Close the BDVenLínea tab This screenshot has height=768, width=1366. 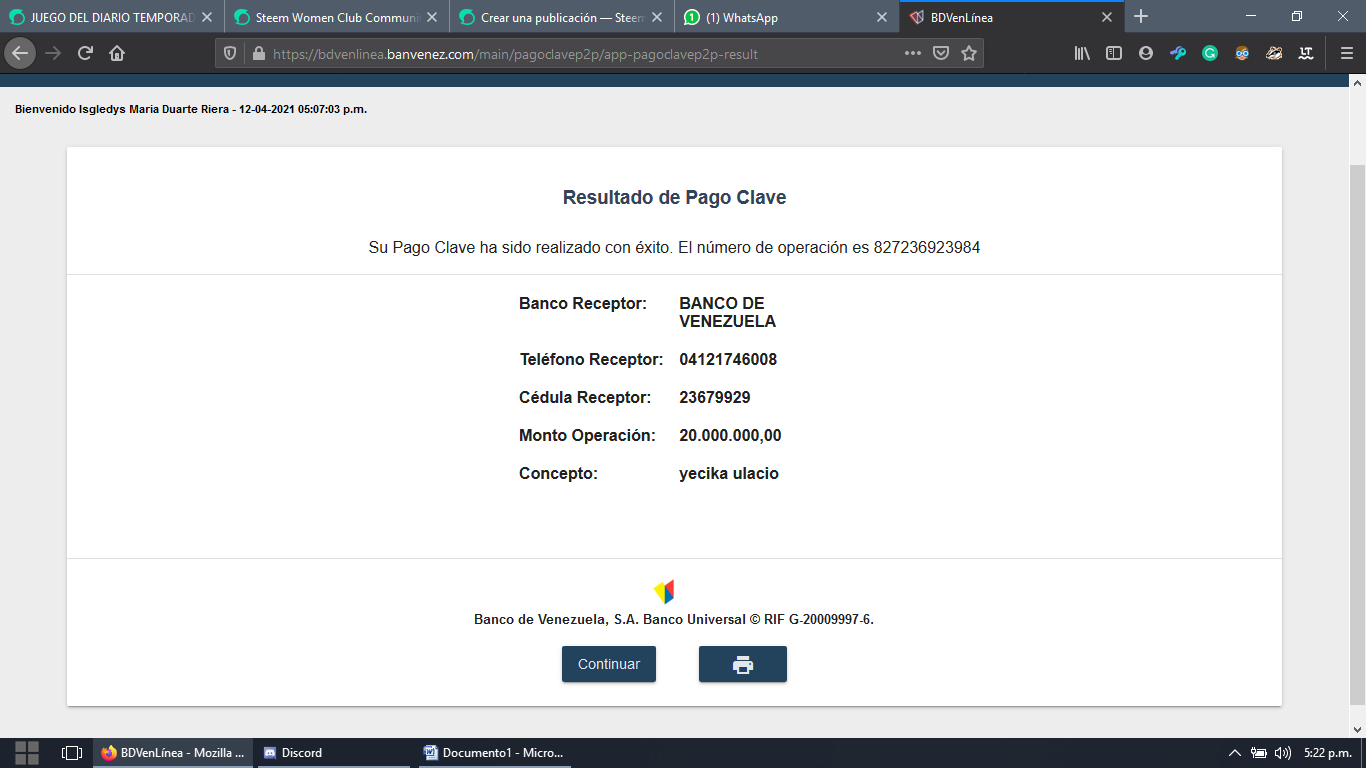coord(1107,17)
